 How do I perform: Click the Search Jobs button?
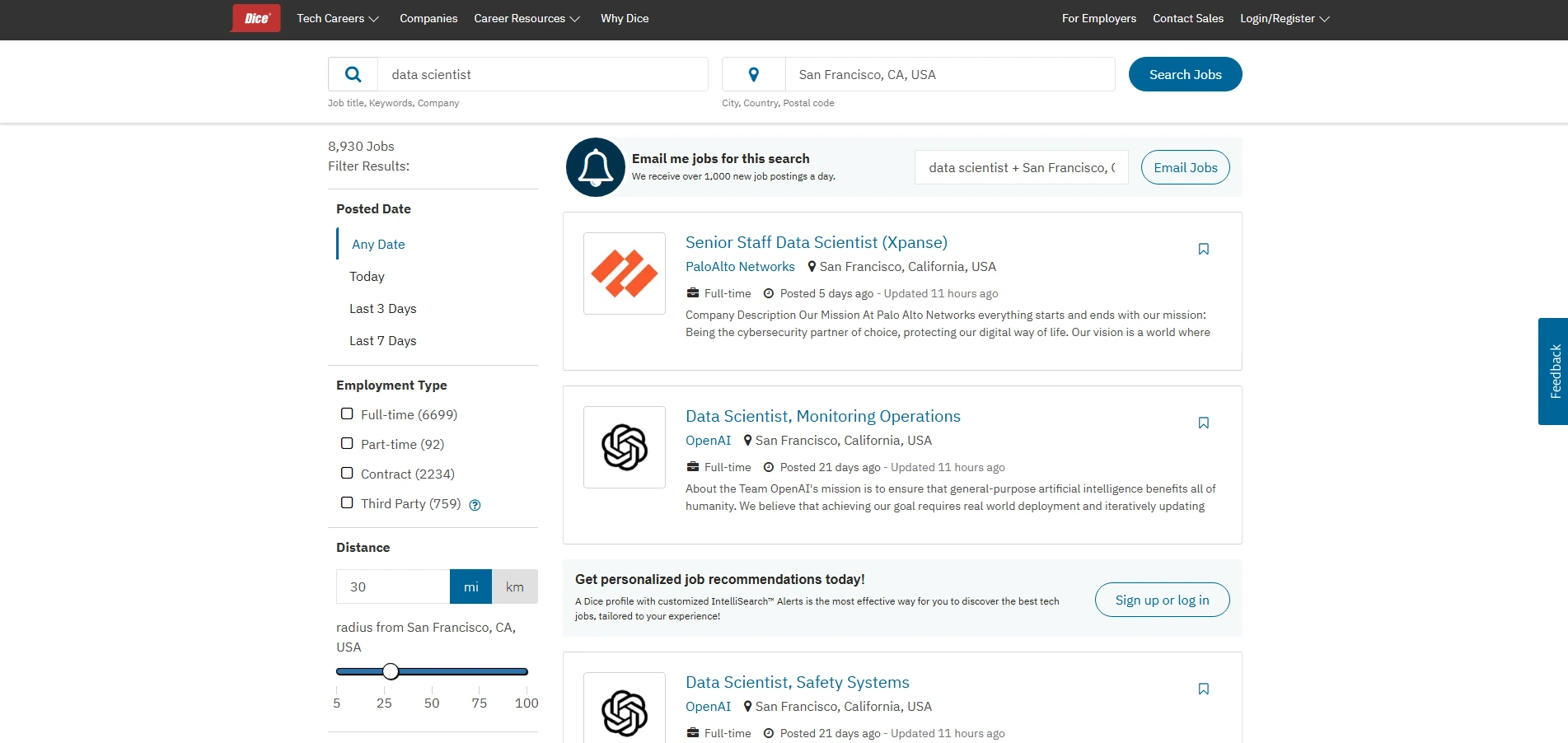click(1185, 74)
